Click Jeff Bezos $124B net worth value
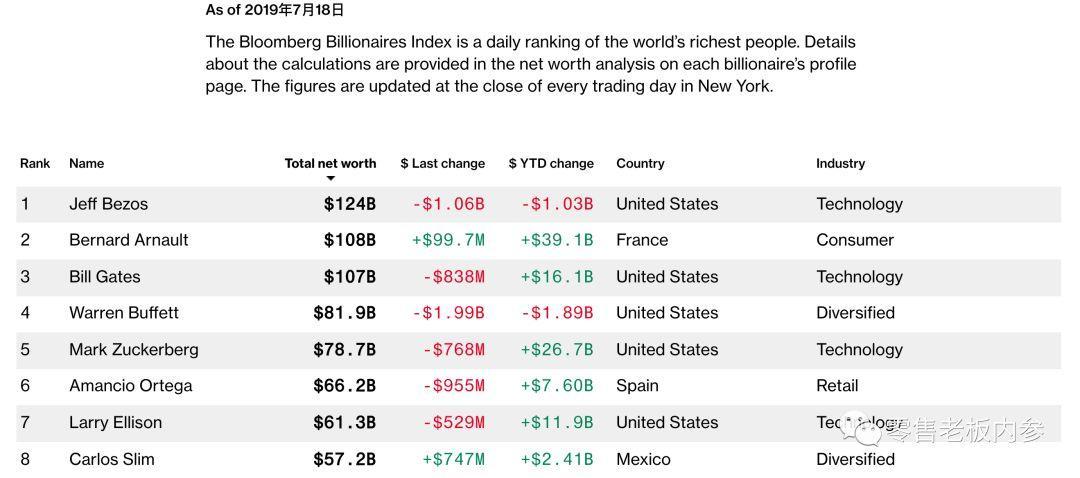Viewport: 1080px width, 478px height. 349,204
